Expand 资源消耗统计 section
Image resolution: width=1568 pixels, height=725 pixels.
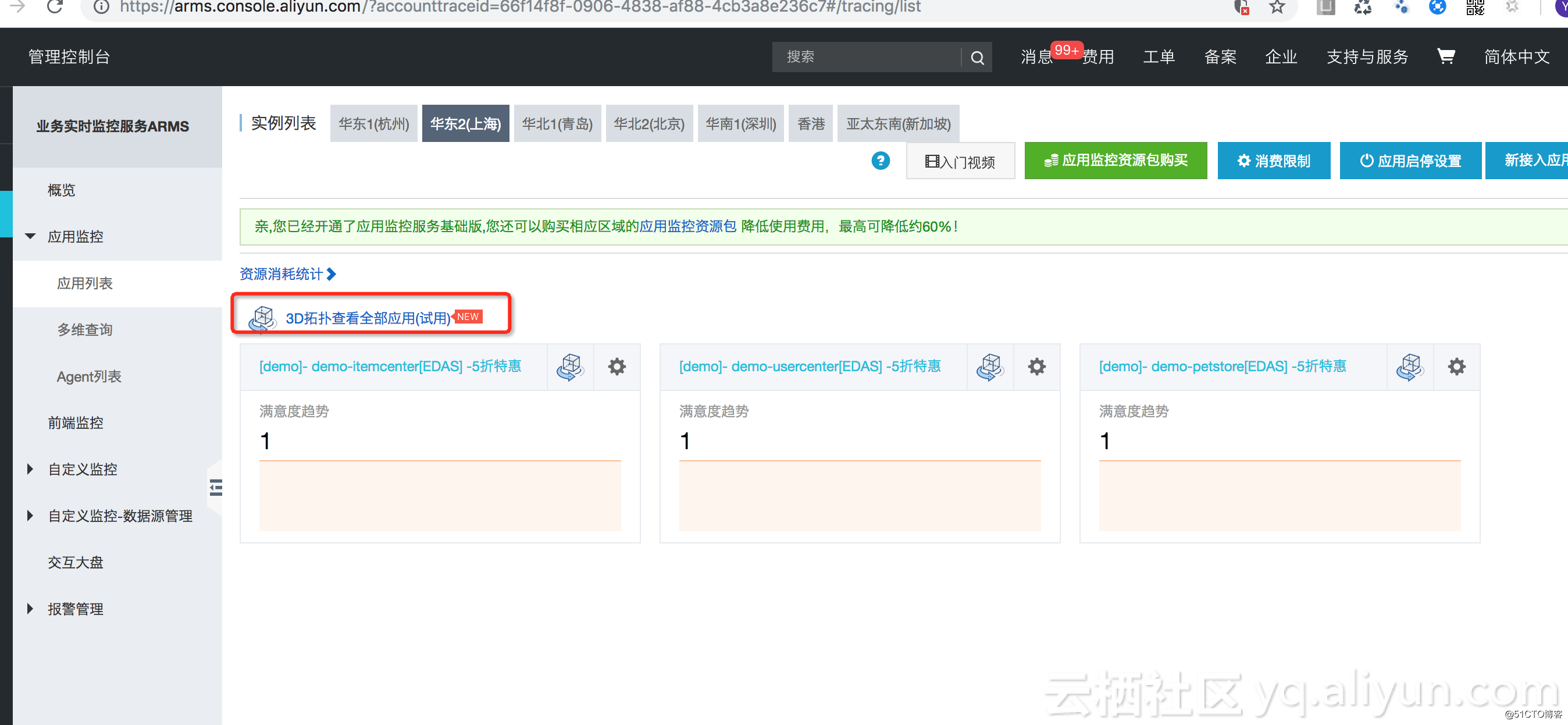pyautogui.click(x=288, y=274)
